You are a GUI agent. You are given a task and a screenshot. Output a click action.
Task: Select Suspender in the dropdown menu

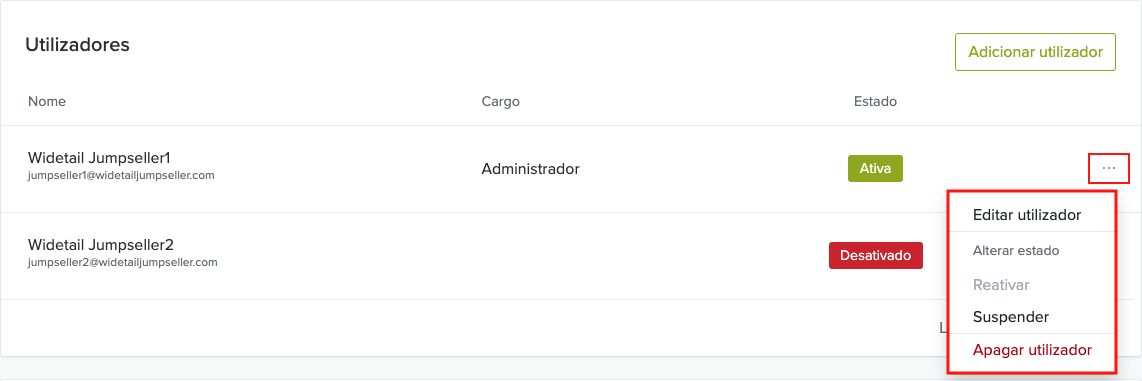(1010, 318)
